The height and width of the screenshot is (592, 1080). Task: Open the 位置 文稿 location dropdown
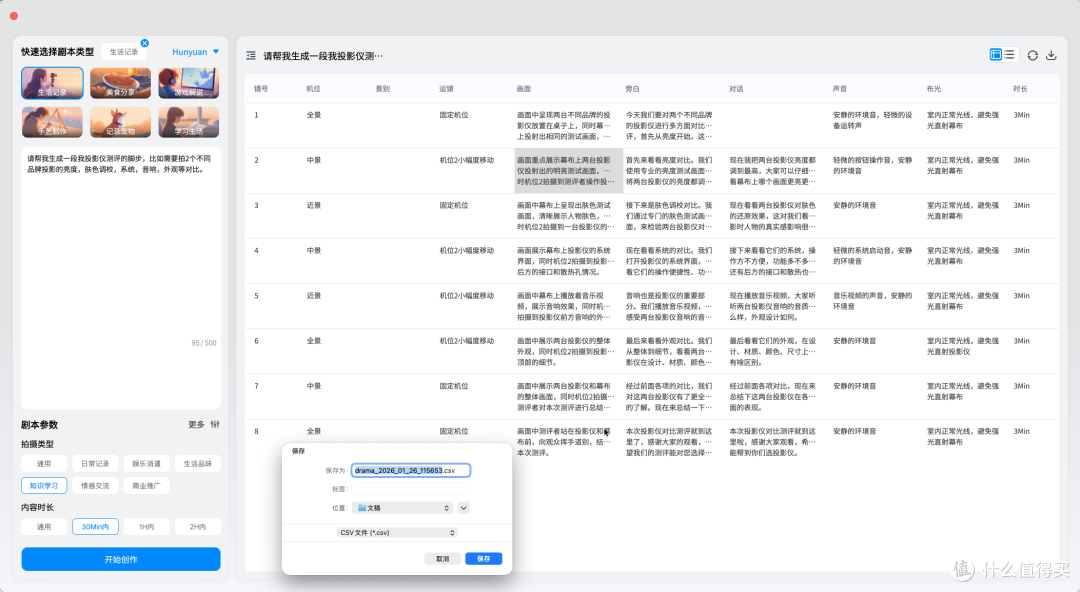pos(403,508)
